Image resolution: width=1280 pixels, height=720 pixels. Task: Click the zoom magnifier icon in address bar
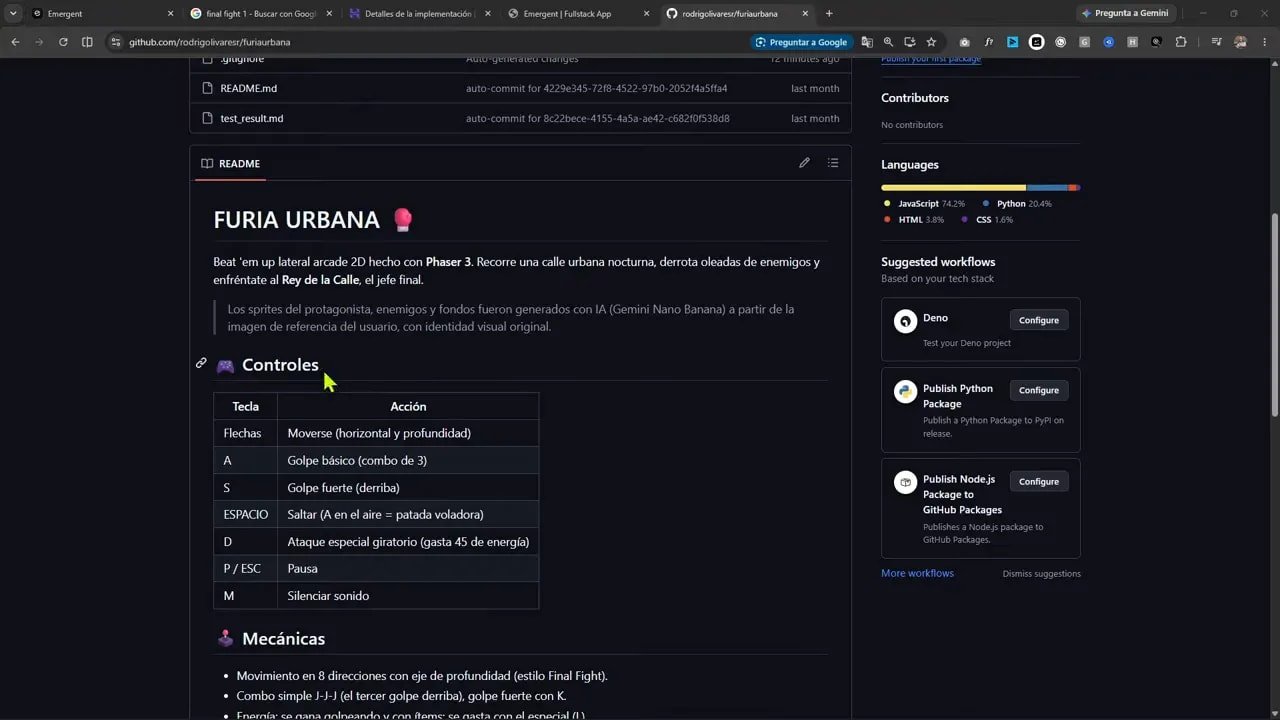pos(888,42)
